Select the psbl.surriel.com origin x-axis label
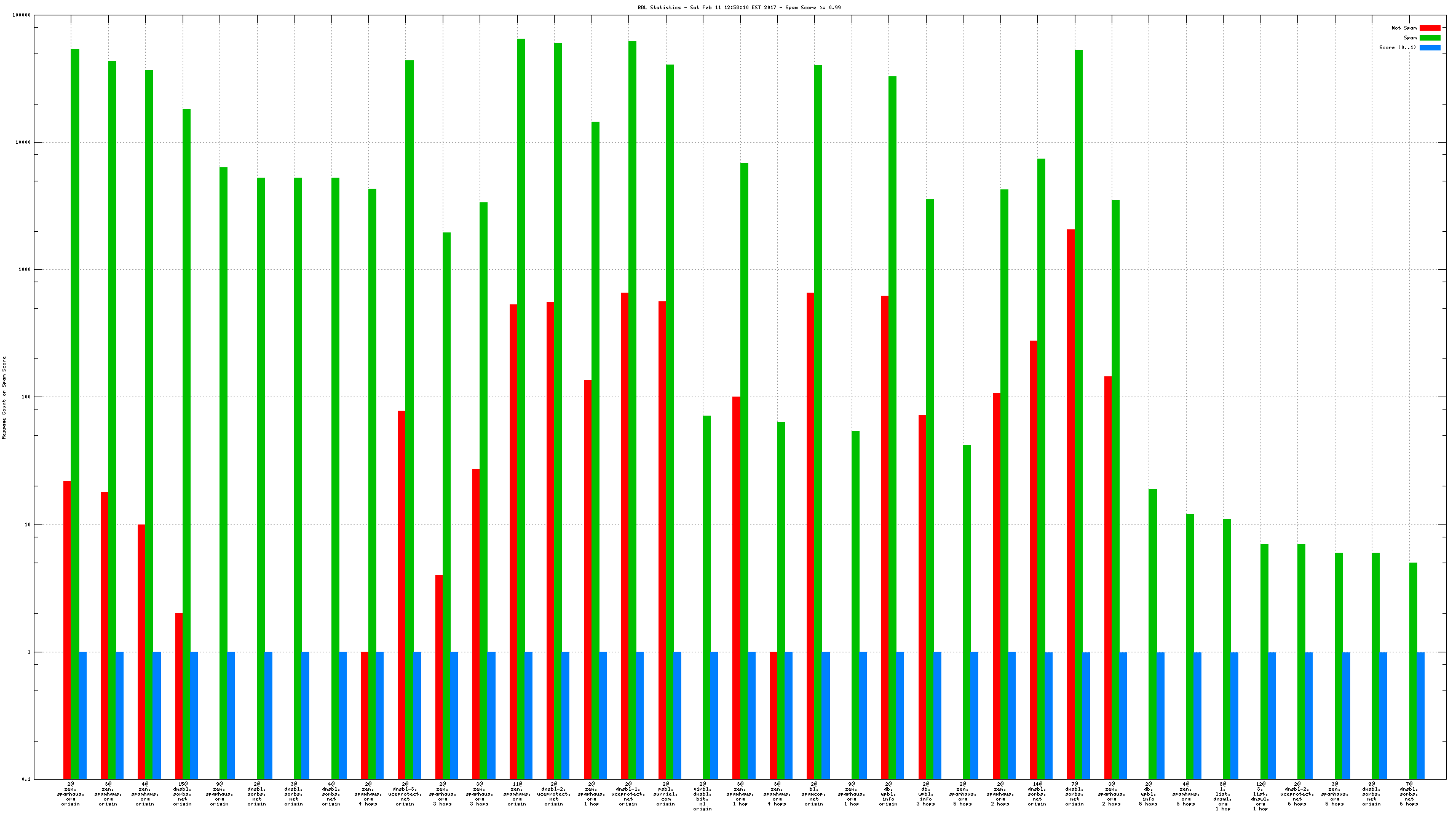1456x819 pixels. pos(665,794)
